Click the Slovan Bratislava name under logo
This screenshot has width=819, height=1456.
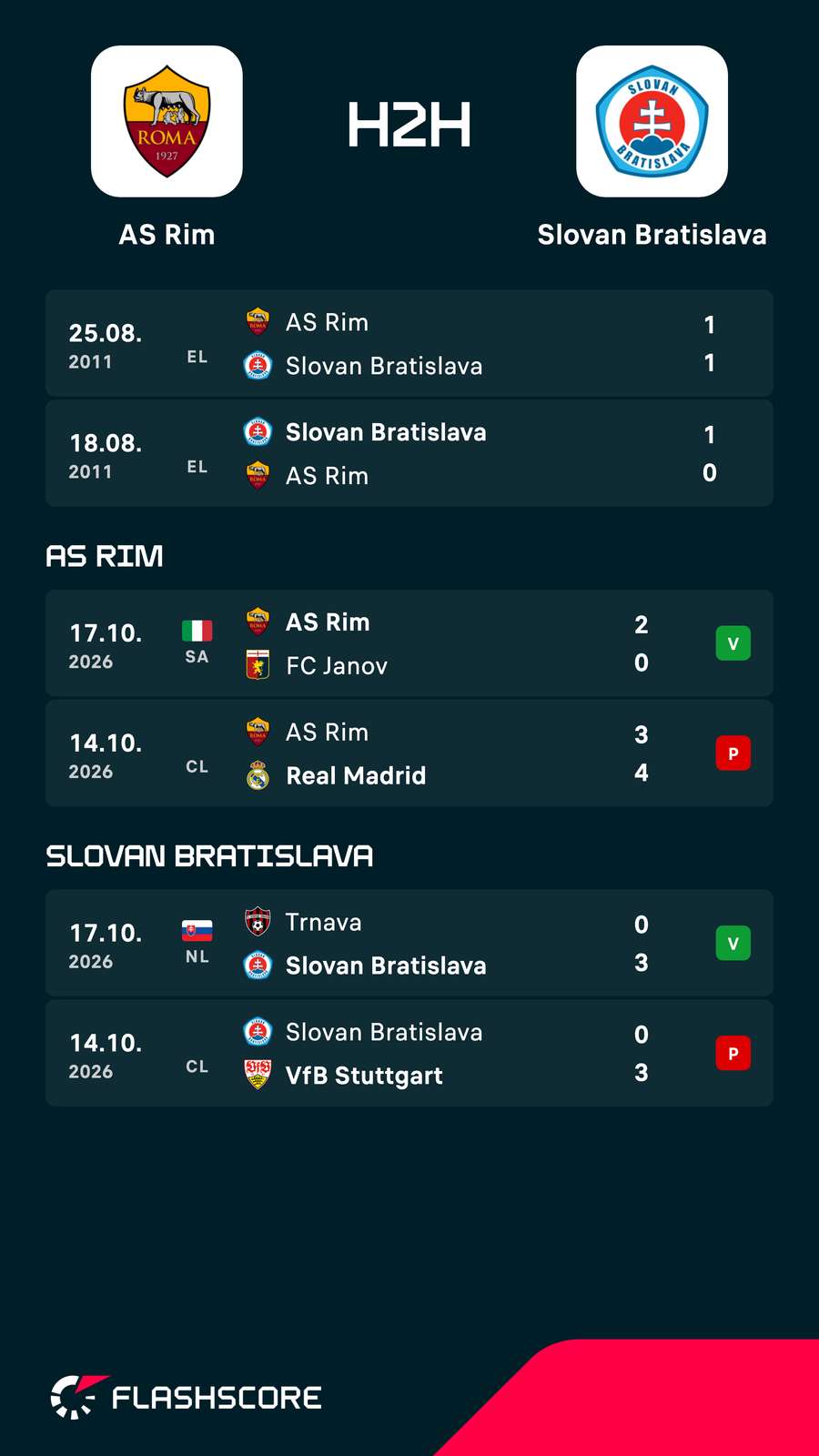[x=652, y=235]
